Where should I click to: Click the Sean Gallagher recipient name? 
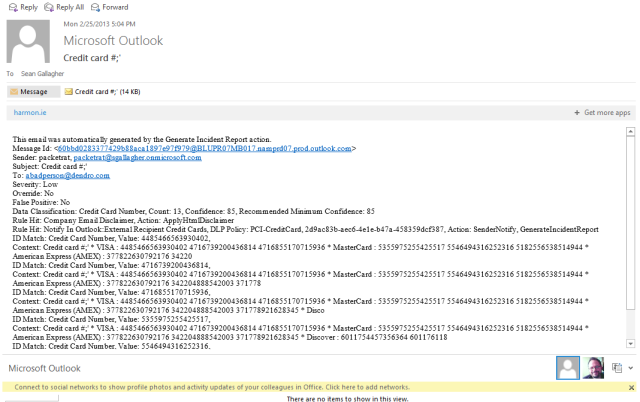point(42,74)
